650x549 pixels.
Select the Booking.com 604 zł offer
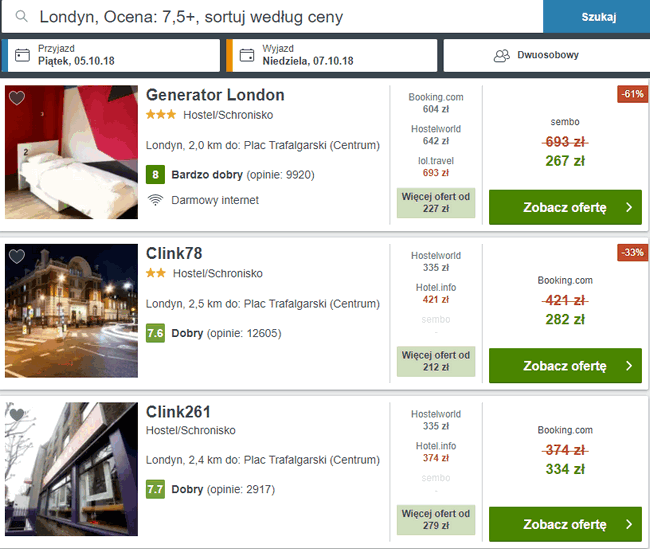click(x=436, y=103)
